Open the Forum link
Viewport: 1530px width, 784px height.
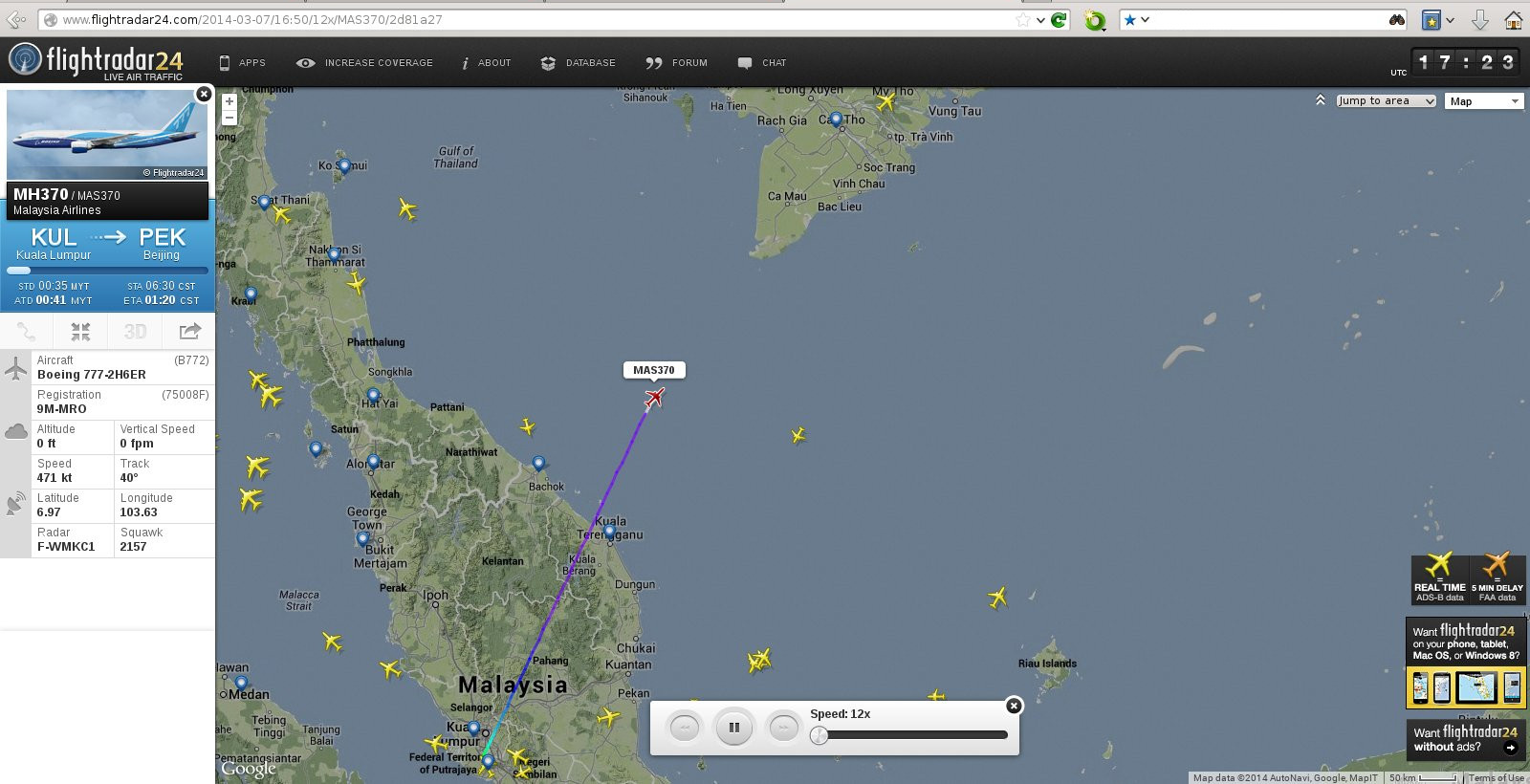[677, 63]
